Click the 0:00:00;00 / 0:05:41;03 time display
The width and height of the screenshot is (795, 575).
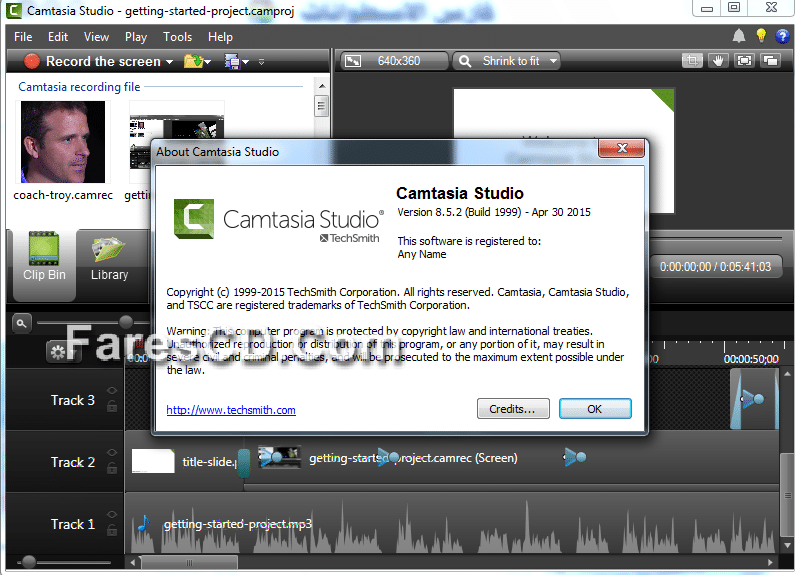click(x=715, y=267)
